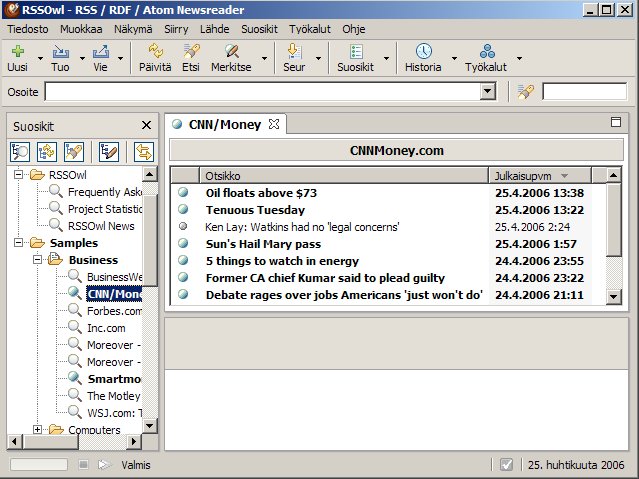
Task: Click status dot for 5 things to watch
Action: pos(183,260)
